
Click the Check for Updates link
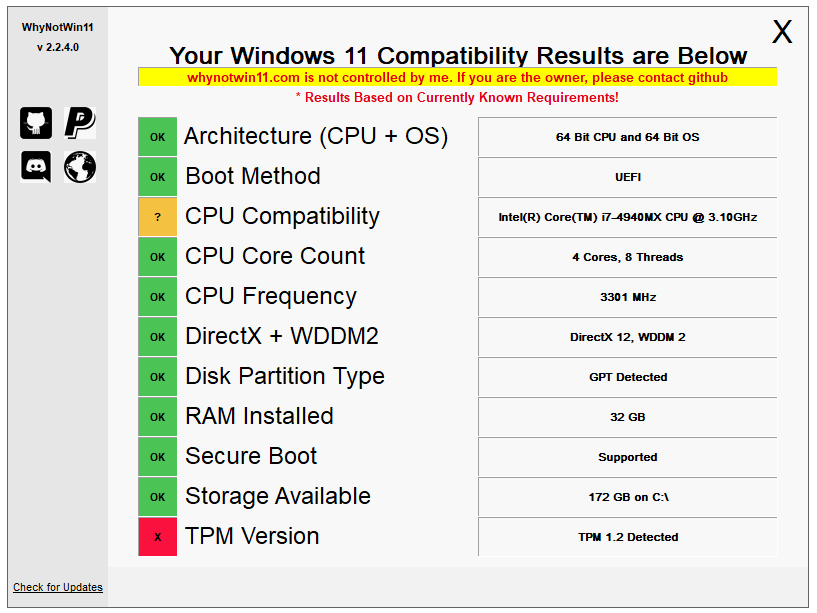tap(58, 587)
